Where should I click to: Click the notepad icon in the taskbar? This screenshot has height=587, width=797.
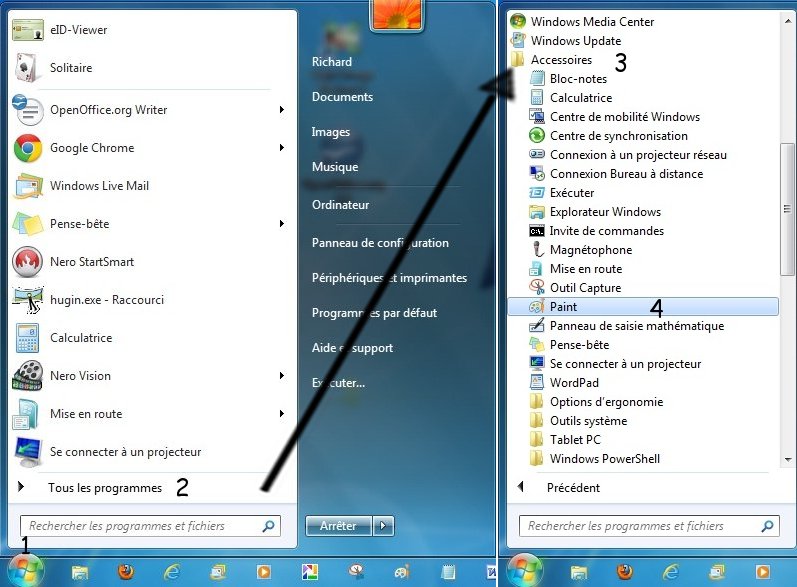(448, 572)
